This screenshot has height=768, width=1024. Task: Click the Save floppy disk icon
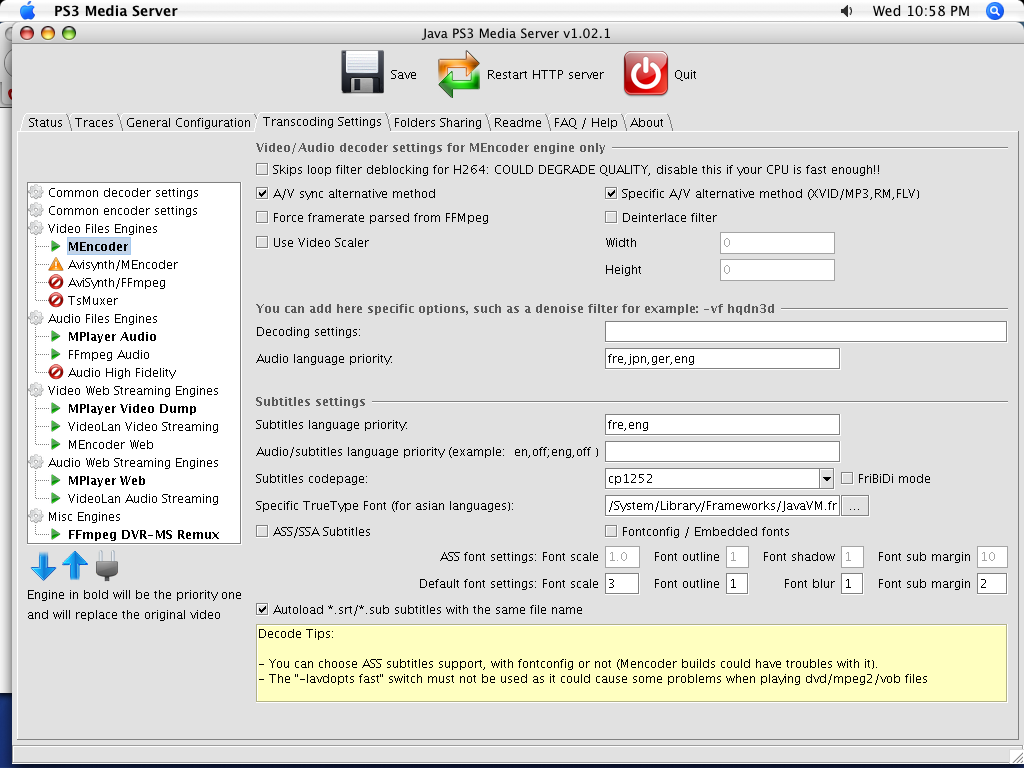coord(362,72)
